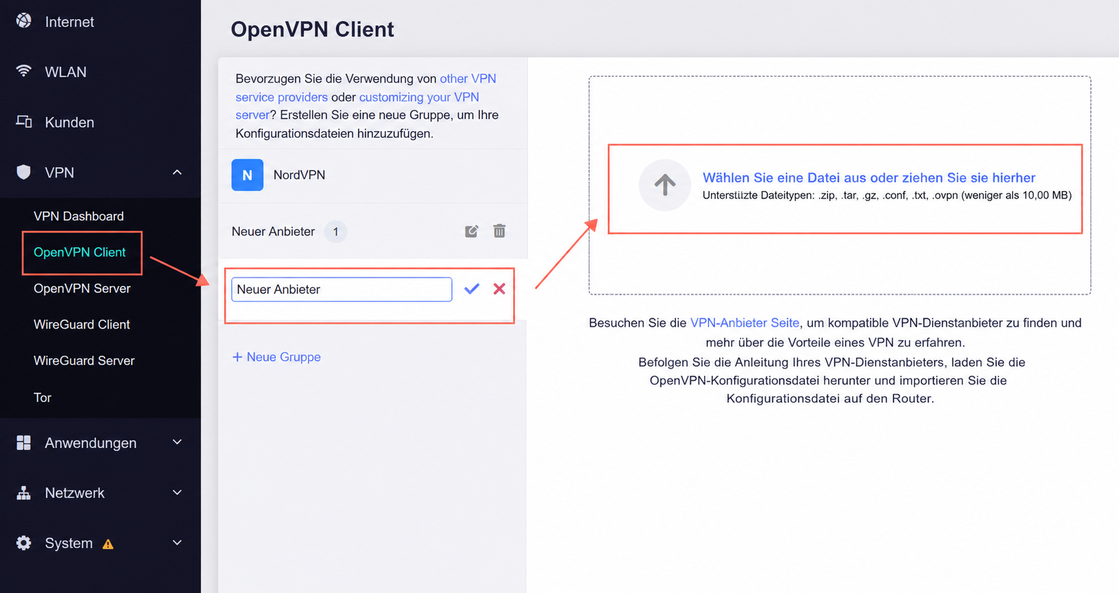Screen dimensions: 1119x593
Task: Click the blue NordVPN N logo
Action: click(x=247, y=175)
